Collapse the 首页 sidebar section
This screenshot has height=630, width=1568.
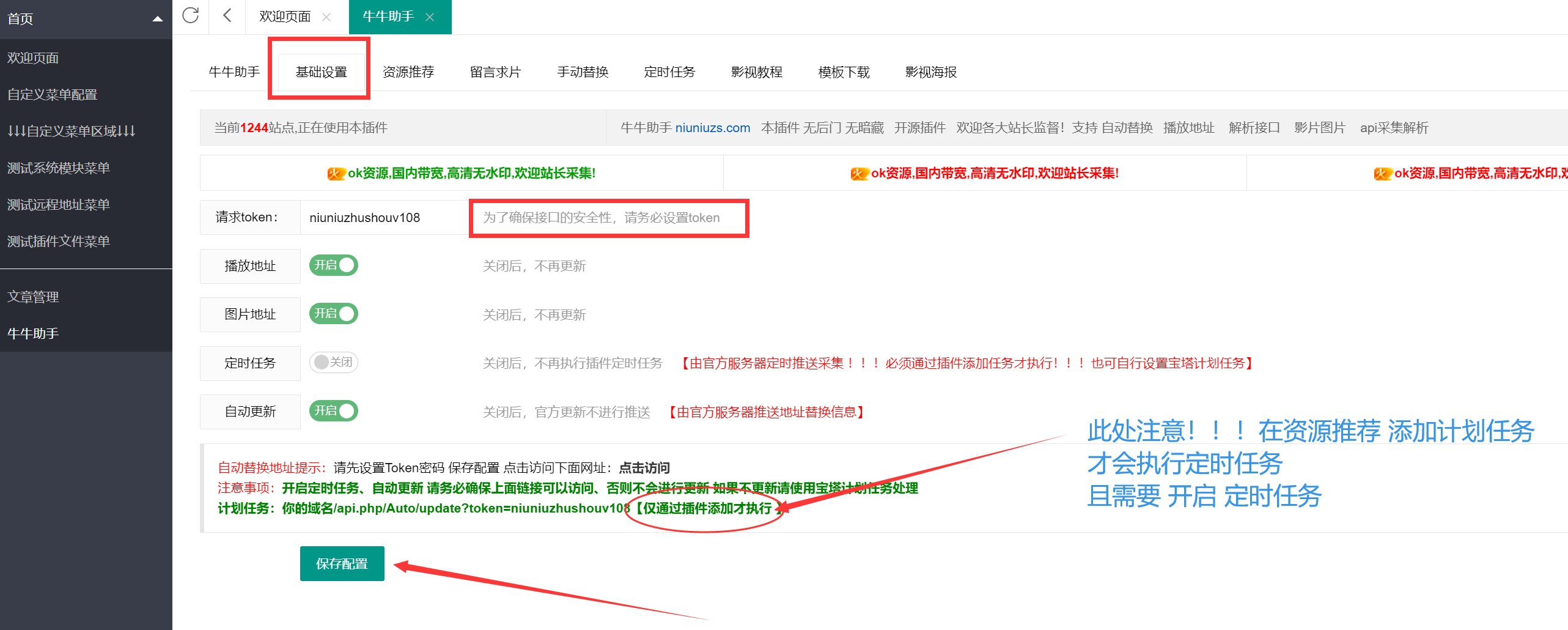tap(157, 19)
